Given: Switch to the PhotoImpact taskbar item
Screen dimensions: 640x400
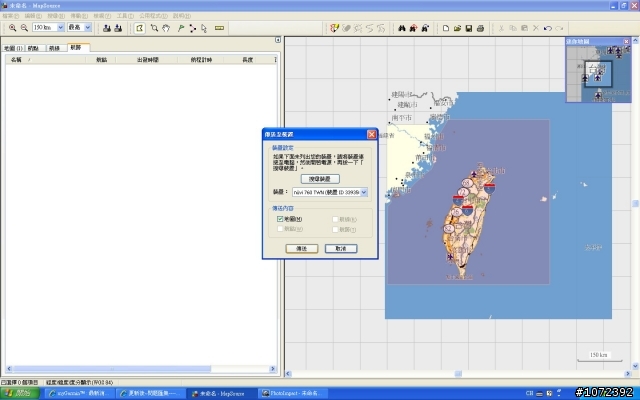Looking at the screenshot, I should pos(294,393).
